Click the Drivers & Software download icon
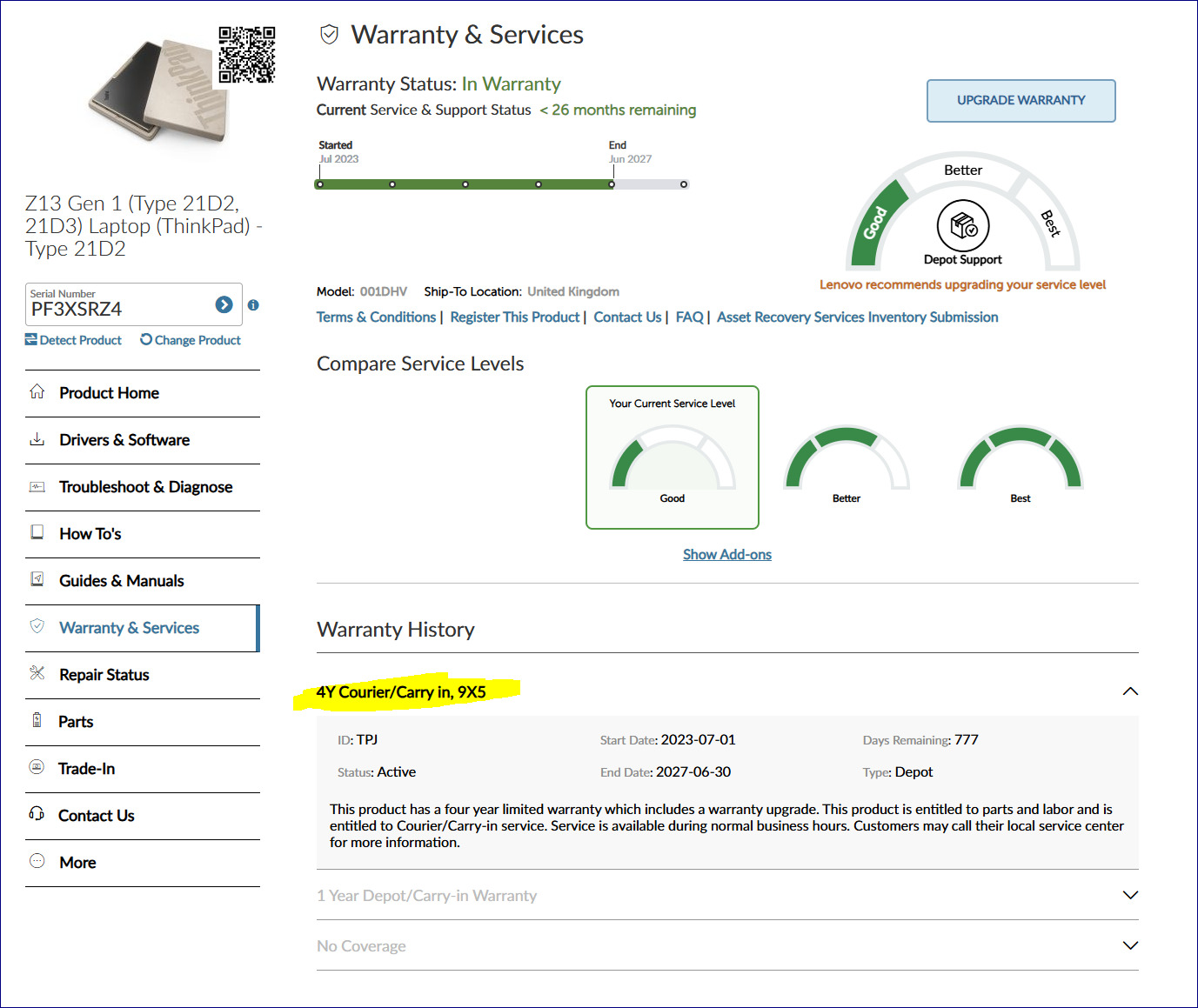1198x1008 pixels. (37, 439)
